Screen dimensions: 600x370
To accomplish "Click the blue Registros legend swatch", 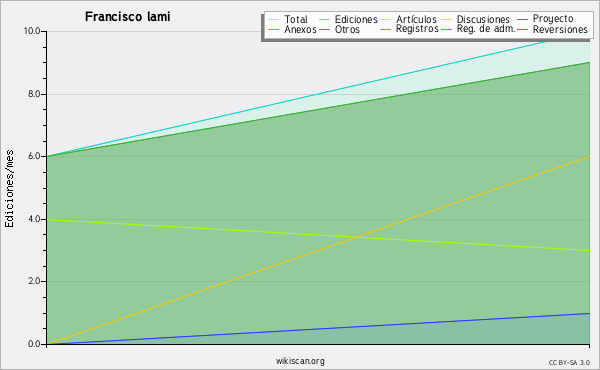I will pos(385,30).
